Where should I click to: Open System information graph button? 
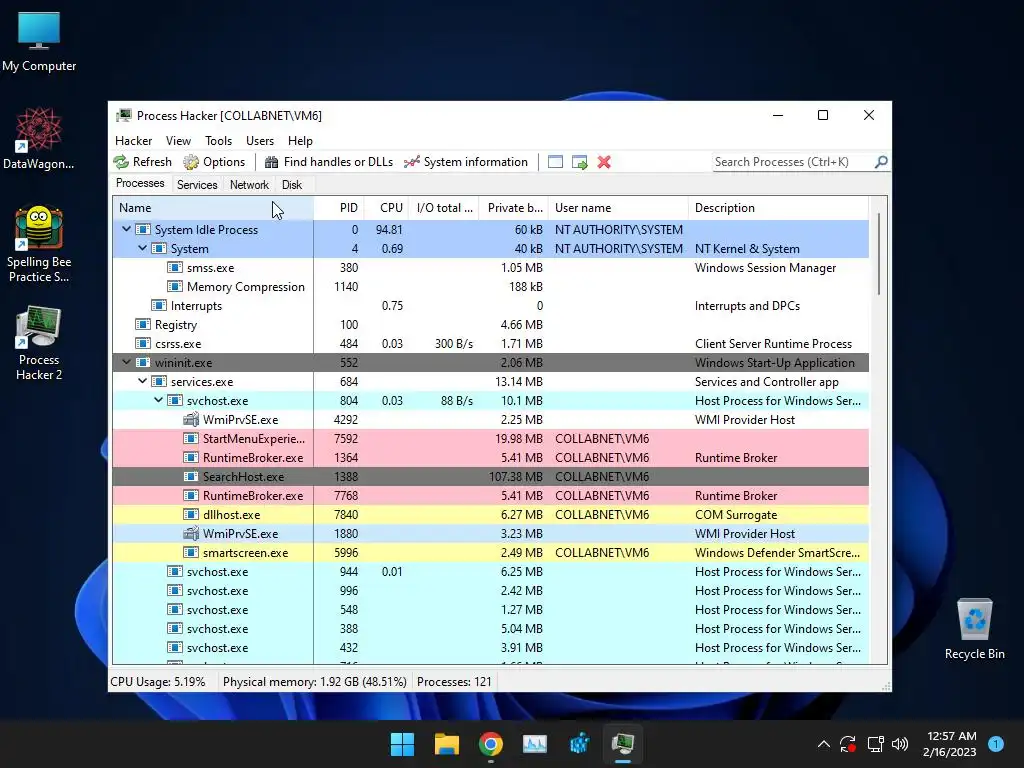(x=466, y=162)
